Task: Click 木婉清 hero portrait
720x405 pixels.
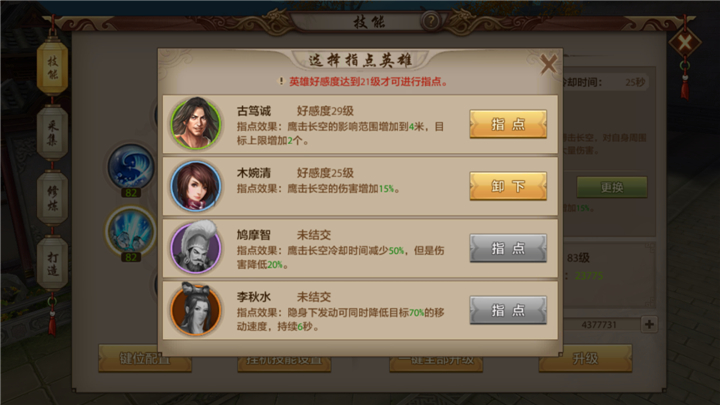Action: click(196, 186)
